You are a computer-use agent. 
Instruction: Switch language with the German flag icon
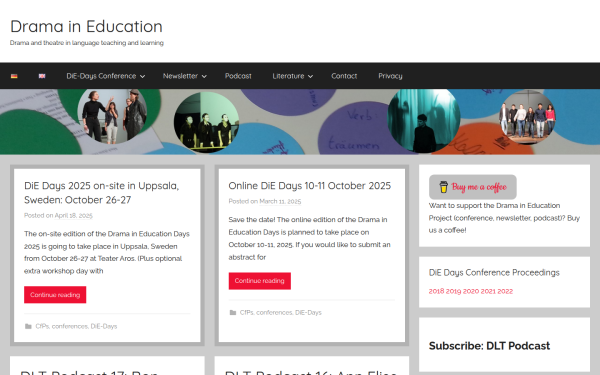point(14,76)
